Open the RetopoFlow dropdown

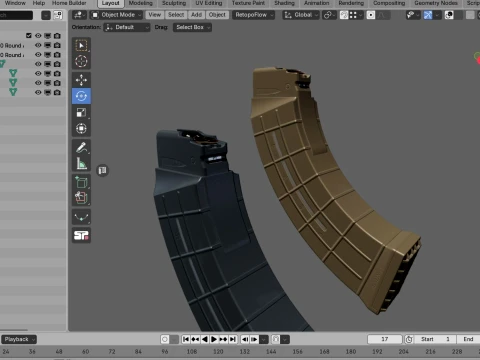coord(253,15)
